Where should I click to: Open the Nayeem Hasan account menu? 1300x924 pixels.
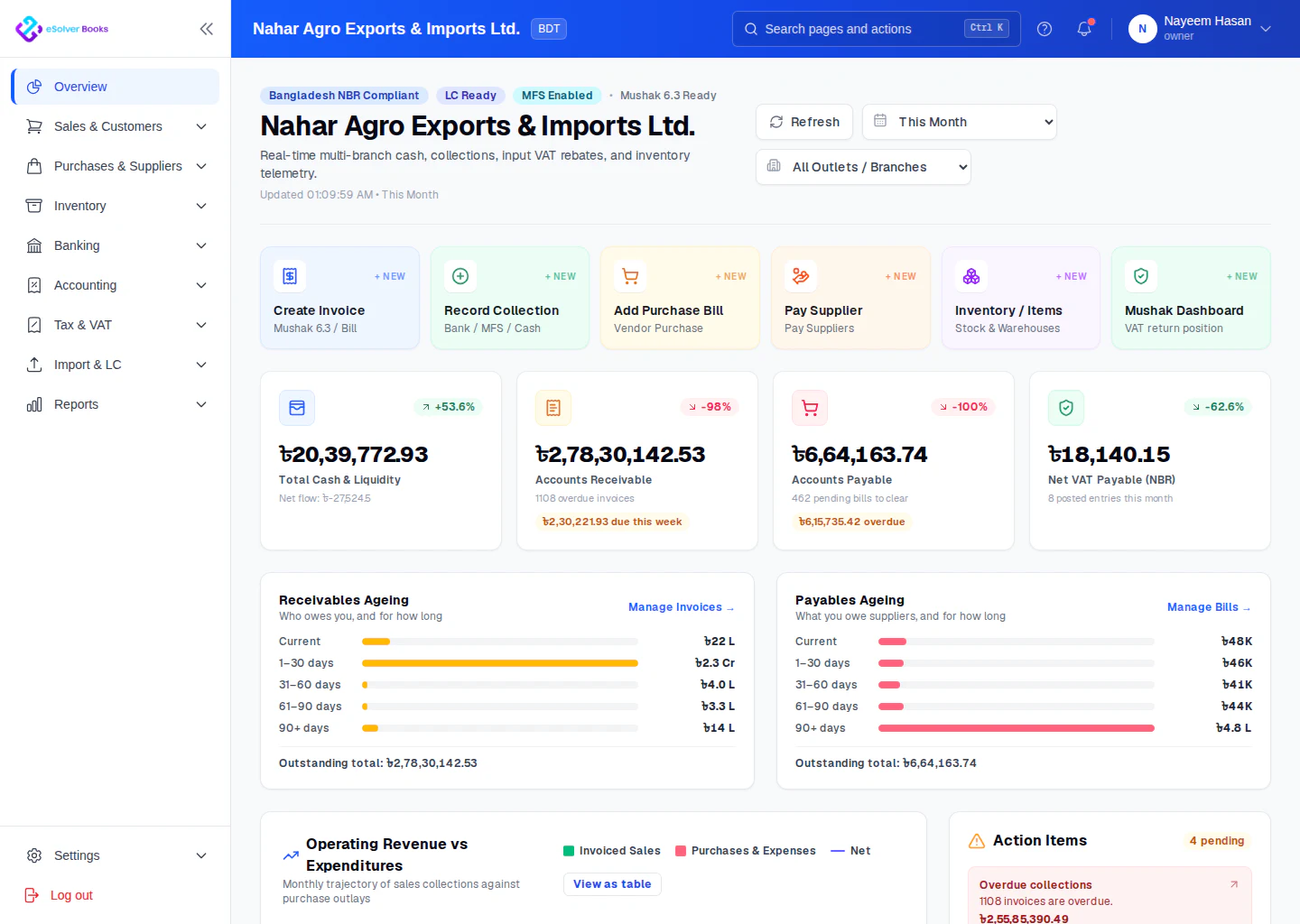click(x=1201, y=29)
